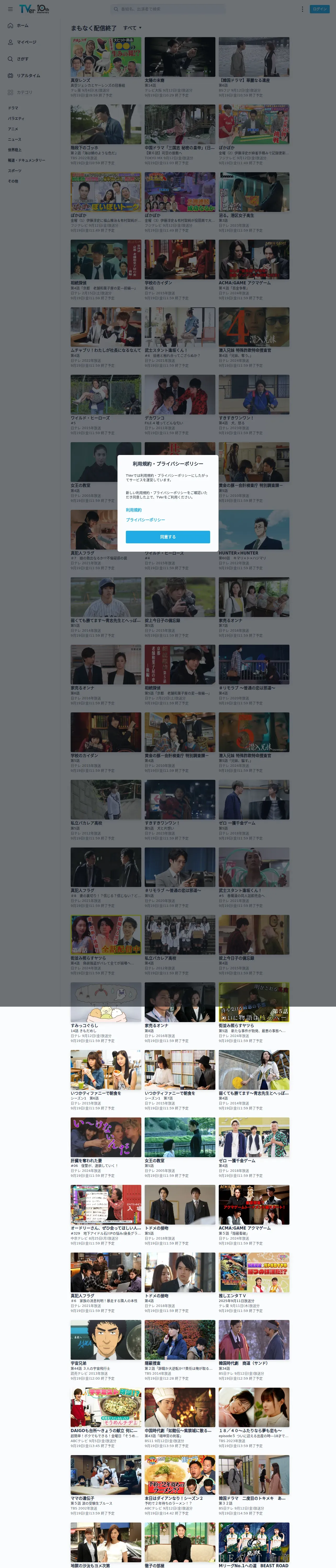Click the リアルタイム calendar icon
The height and width of the screenshot is (1568, 336).
click(10, 76)
